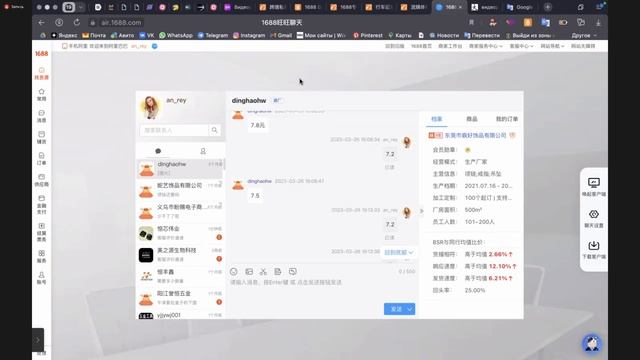640x360 pixels.
Task: Open the VK bookmark
Action: pos(147,36)
